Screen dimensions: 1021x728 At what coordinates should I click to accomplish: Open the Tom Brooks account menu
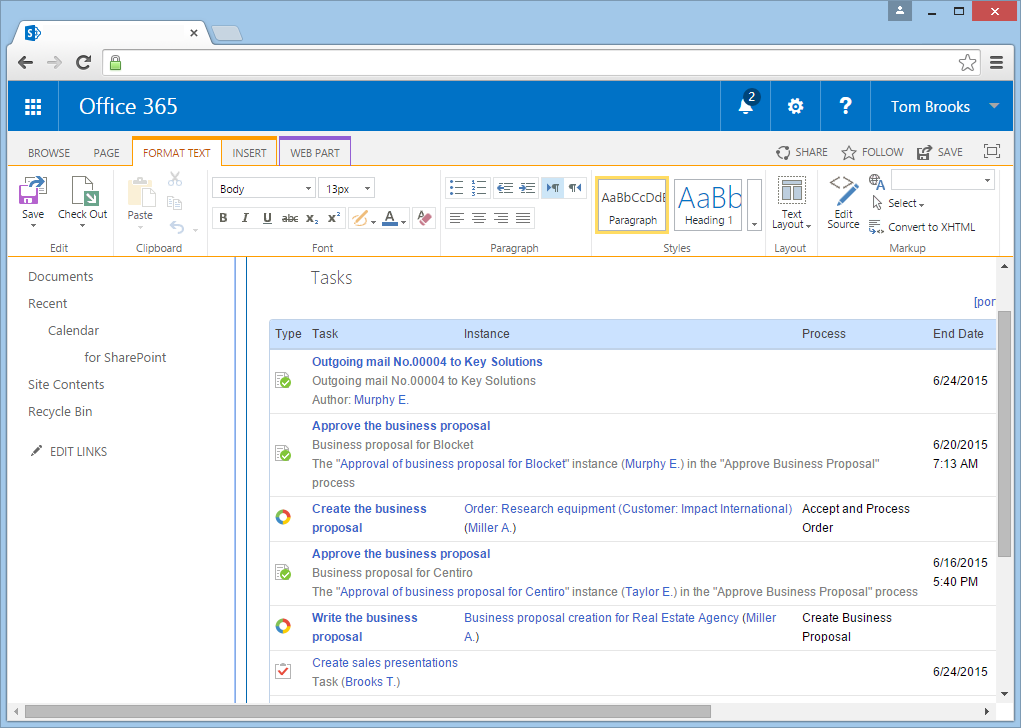pos(944,106)
